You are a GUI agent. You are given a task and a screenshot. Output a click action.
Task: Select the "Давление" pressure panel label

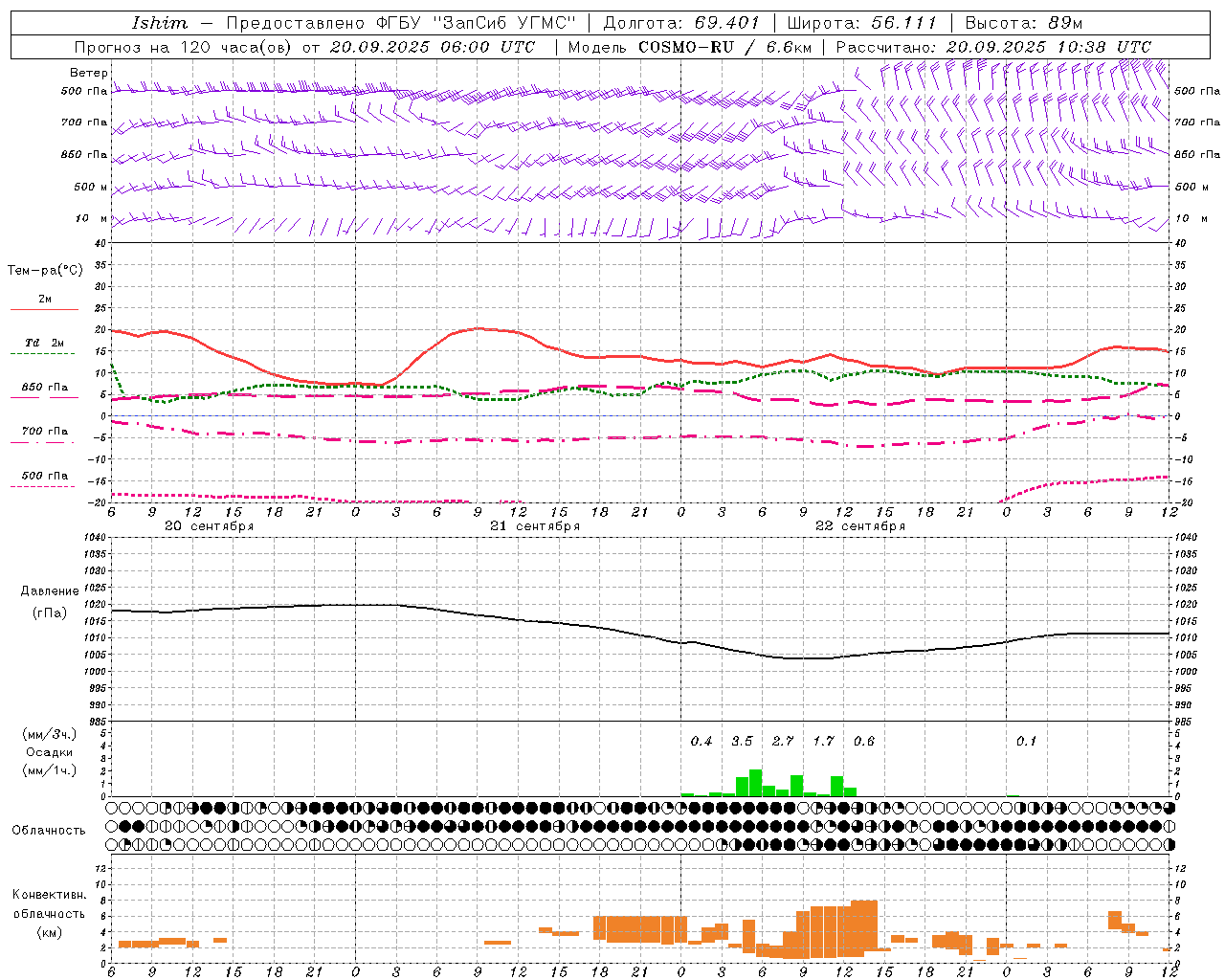(50, 591)
